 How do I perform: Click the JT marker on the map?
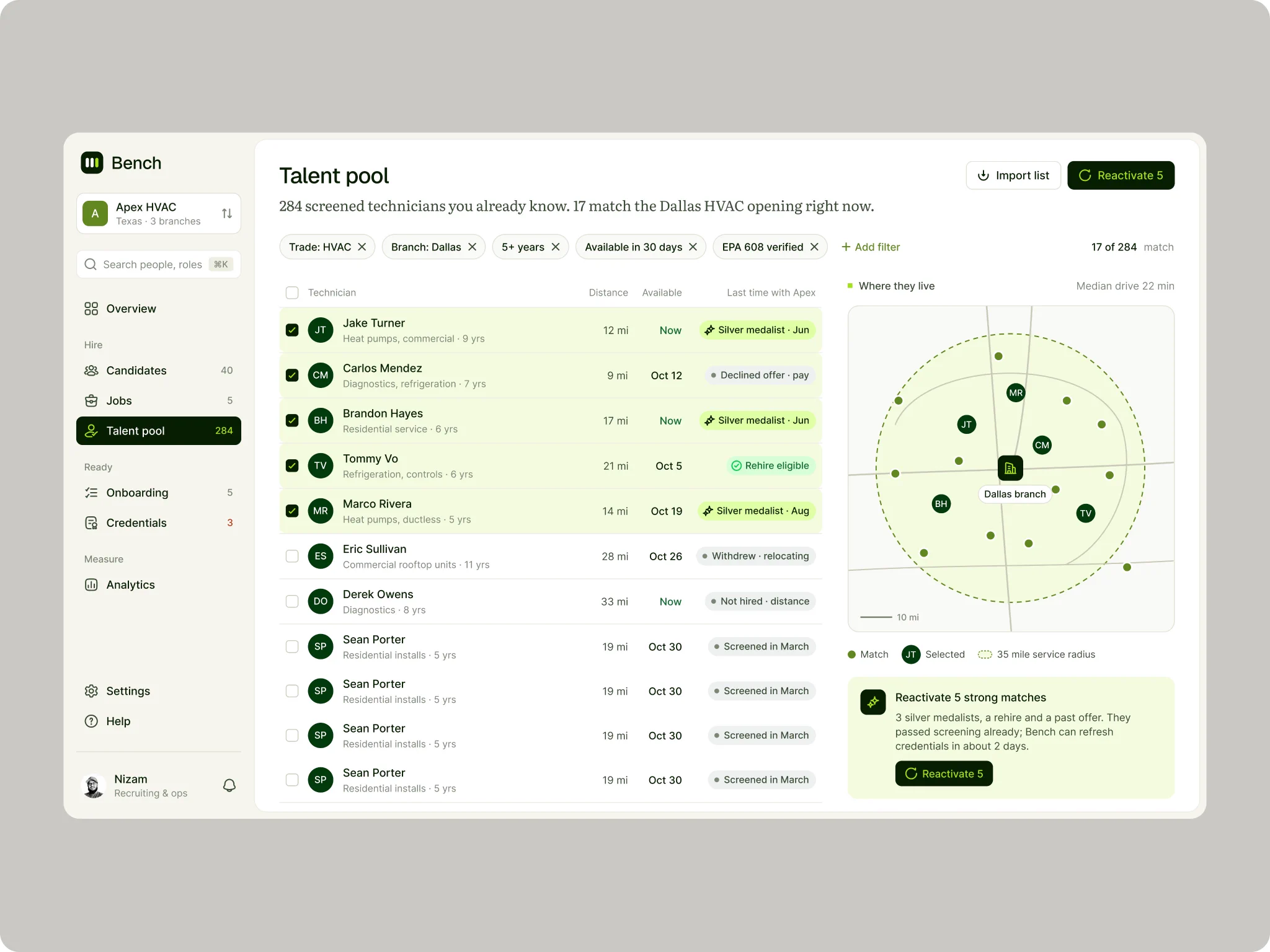click(966, 425)
